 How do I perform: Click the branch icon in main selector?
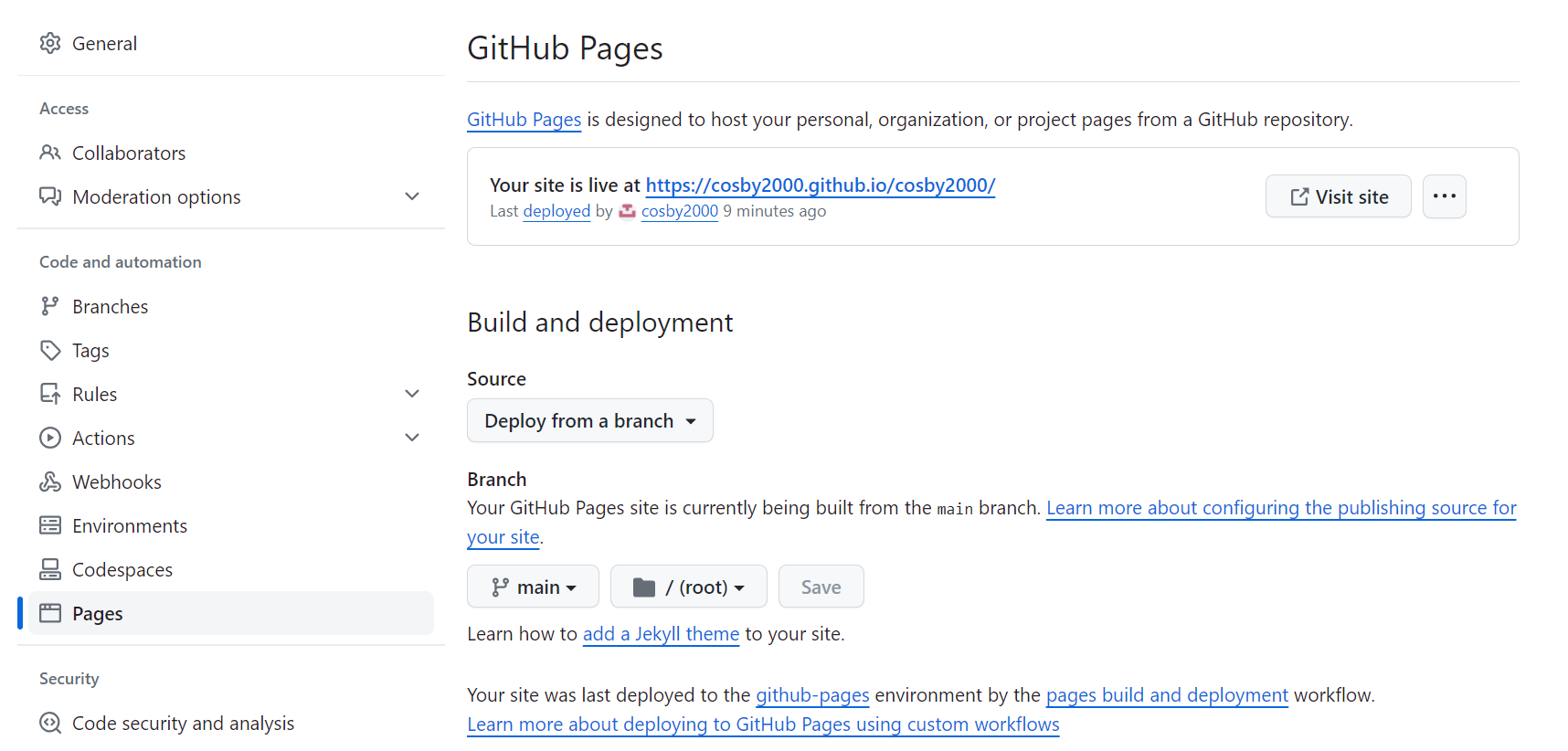tap(500, 587)
